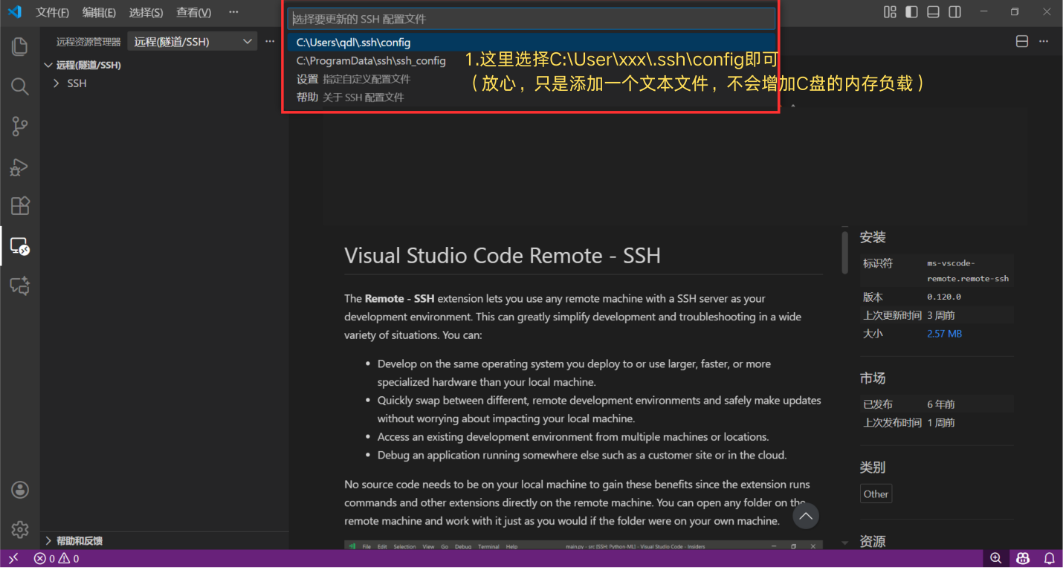The height and width of the screenshot is (568, 1064).
Task: Open the Explorer view in activity bar
Action: [x=20, y=46]
